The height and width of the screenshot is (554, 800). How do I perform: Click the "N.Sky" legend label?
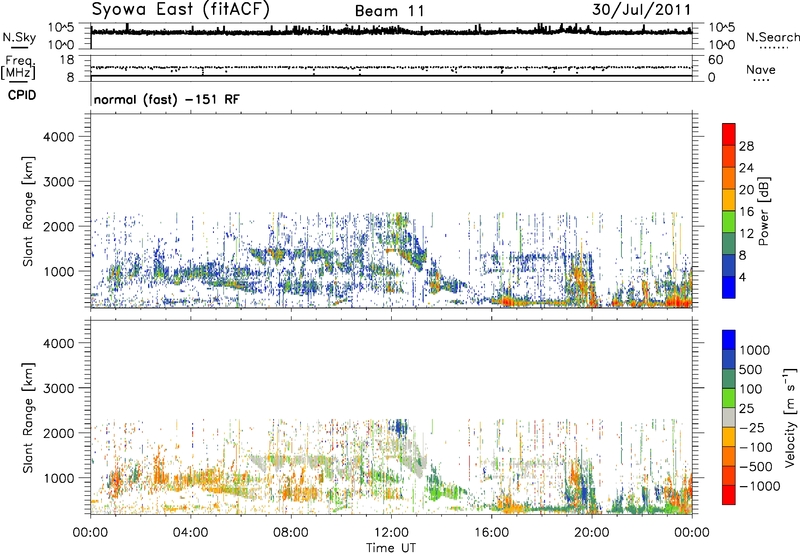click(x=19, y=37)
